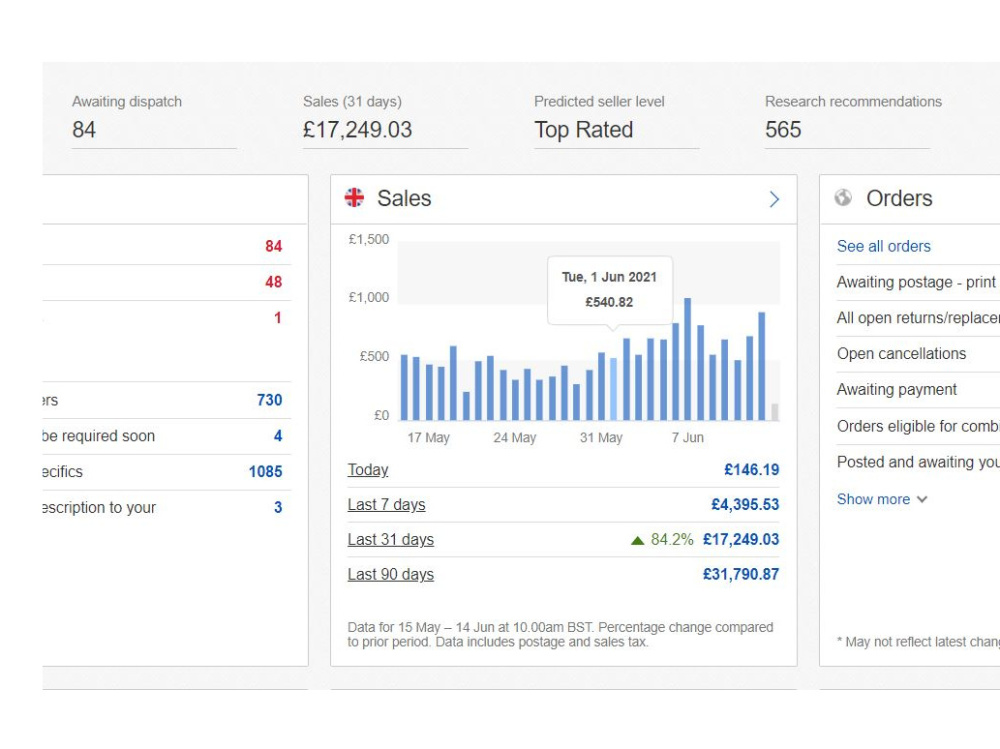Click the £31,790.87 sales value
Viewport: 1000px width, 749px height.
pos(740,574)
